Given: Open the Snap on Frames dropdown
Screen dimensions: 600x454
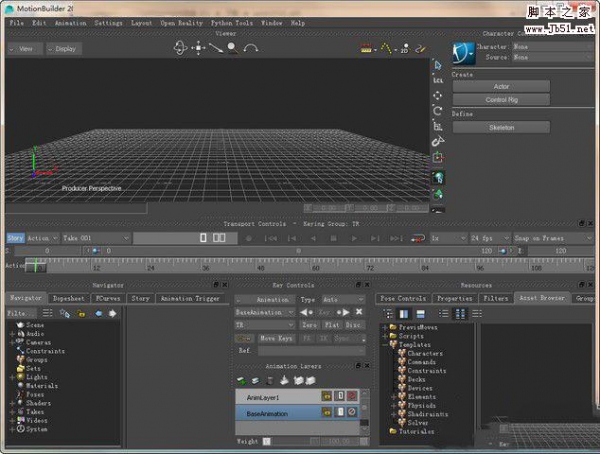Looking at the screenshot, I should (x=553, y=238).
